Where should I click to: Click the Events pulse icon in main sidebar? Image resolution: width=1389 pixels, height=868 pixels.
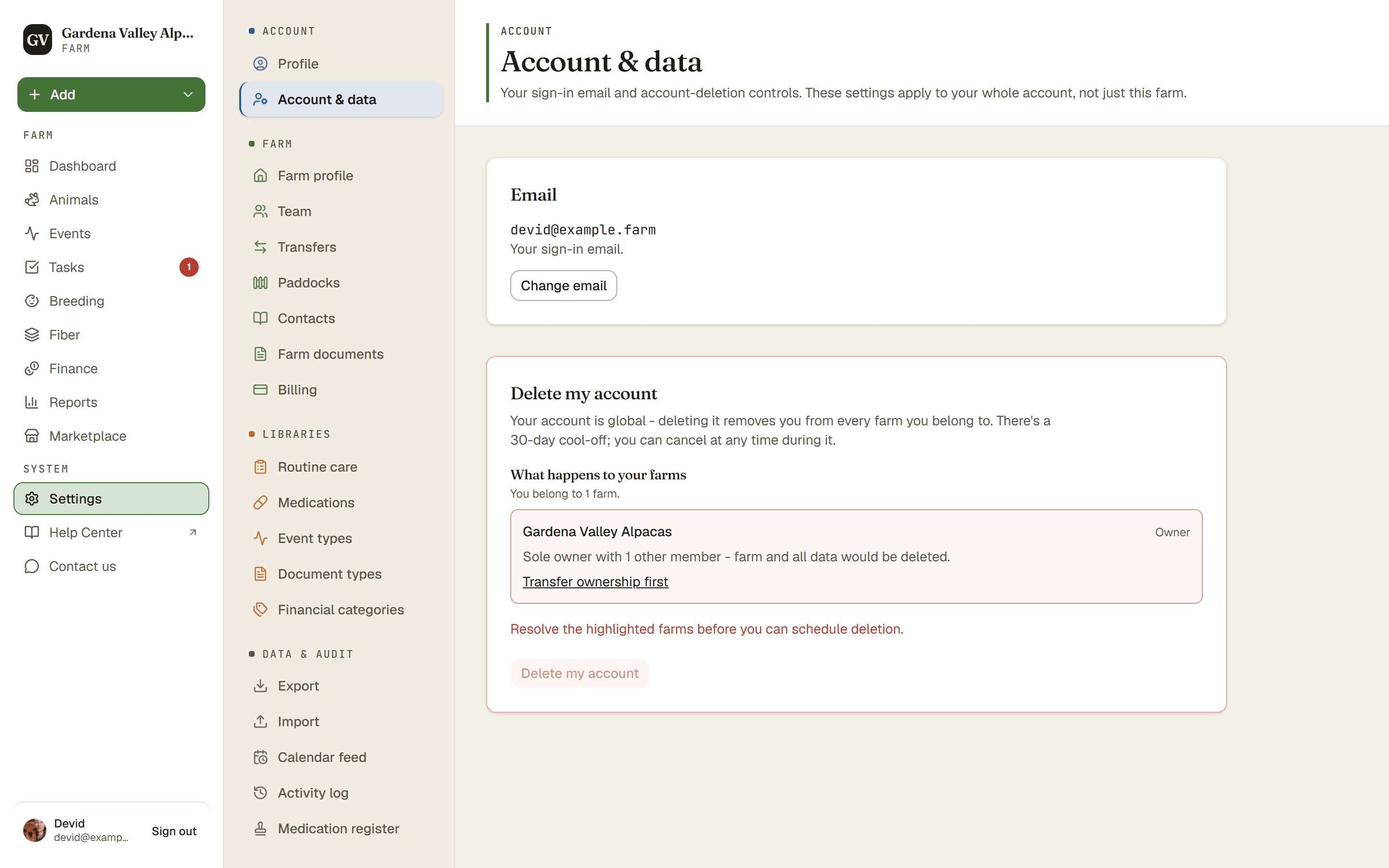point(31,234)
